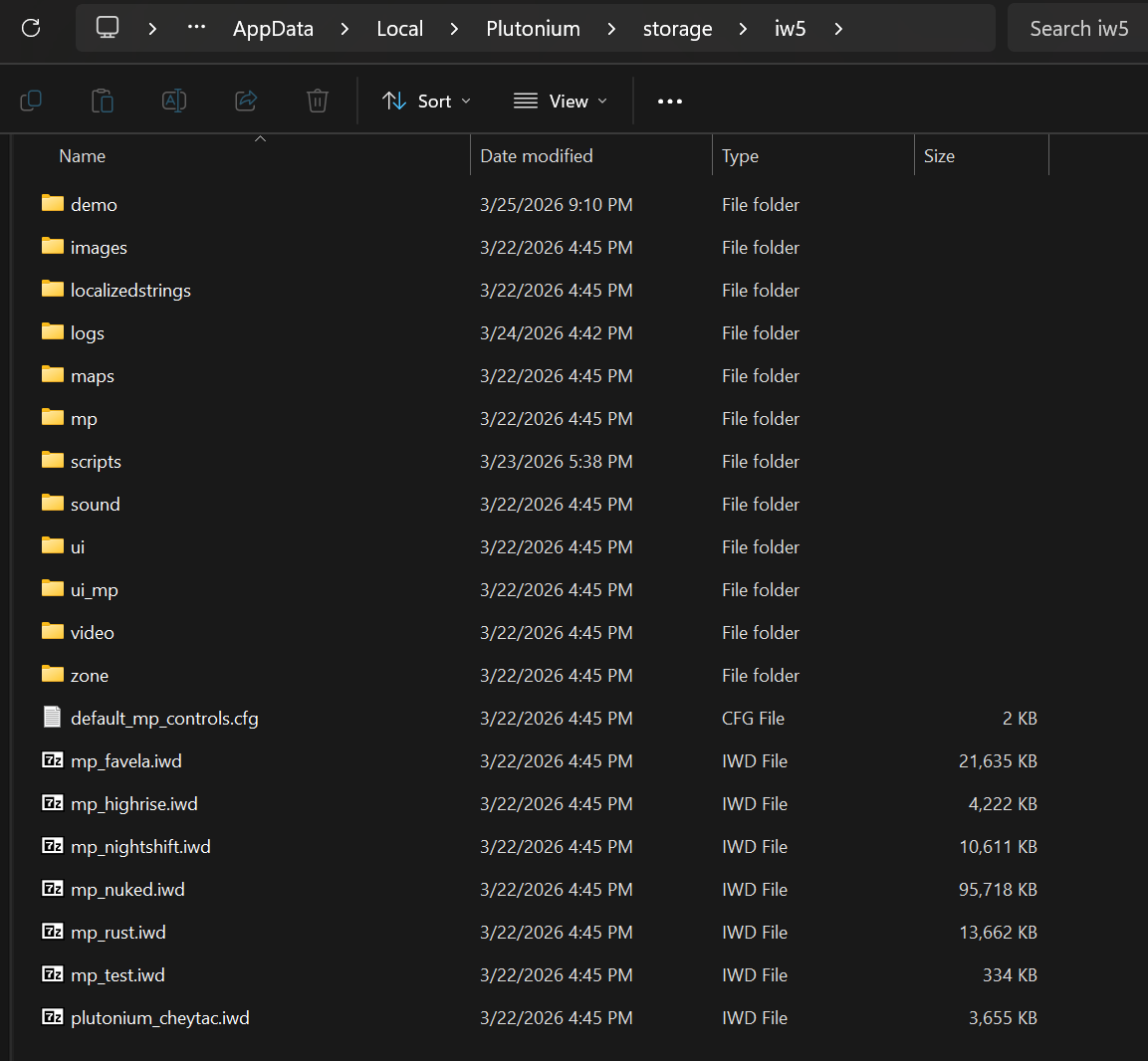The height and width of the screenshot is (1061, 1148).
Task: Select the mp_rust.iwd file name
Action: click(117, 932)
